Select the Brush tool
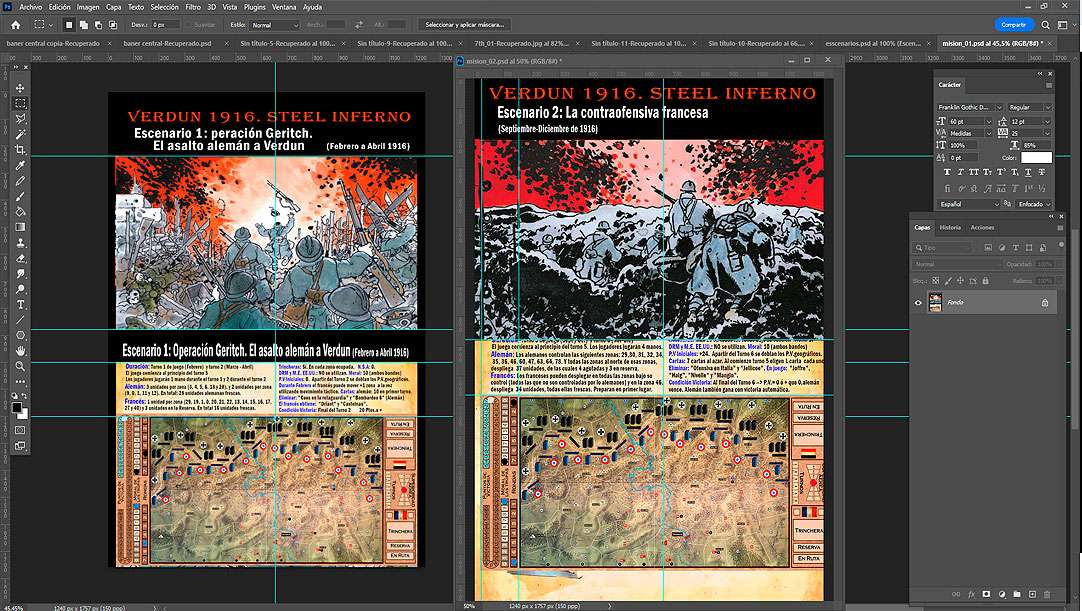The image size is (1082, 611). coord(21,197)
